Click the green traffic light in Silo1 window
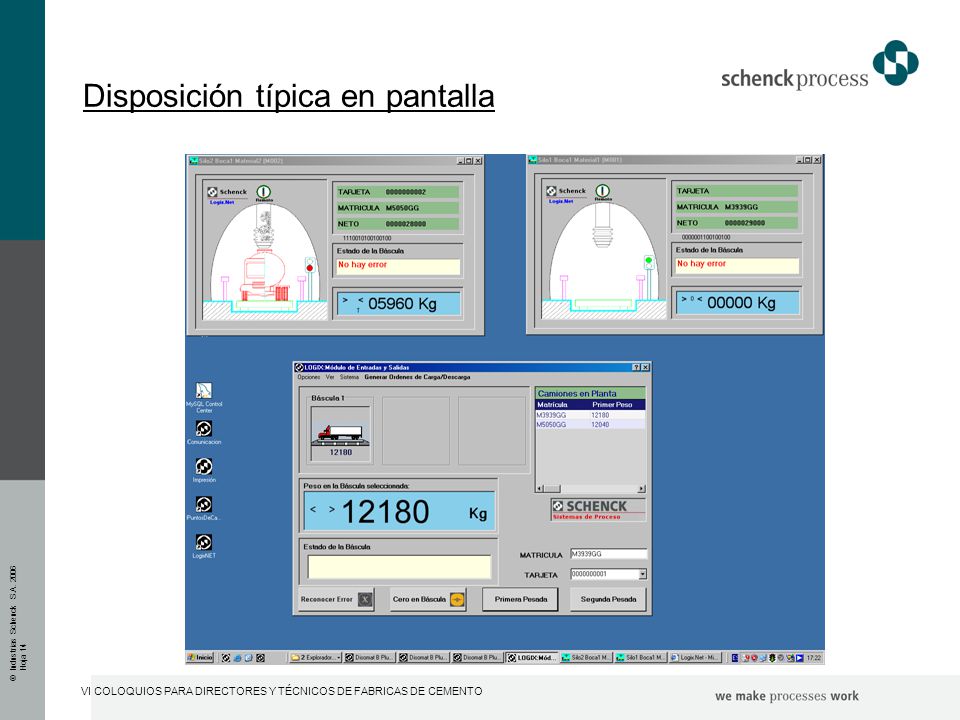The image size is (960, 720). click(649, 263)
